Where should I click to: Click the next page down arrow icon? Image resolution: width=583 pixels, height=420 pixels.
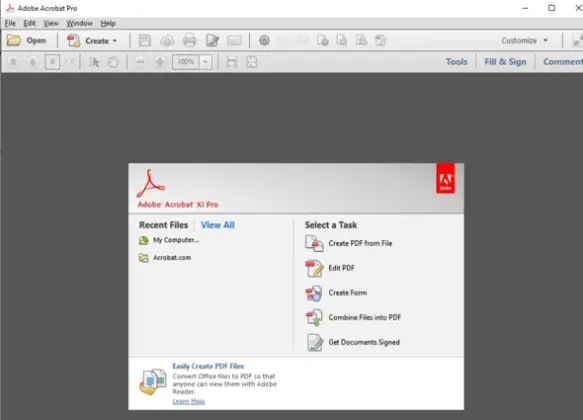coord(33,62)
